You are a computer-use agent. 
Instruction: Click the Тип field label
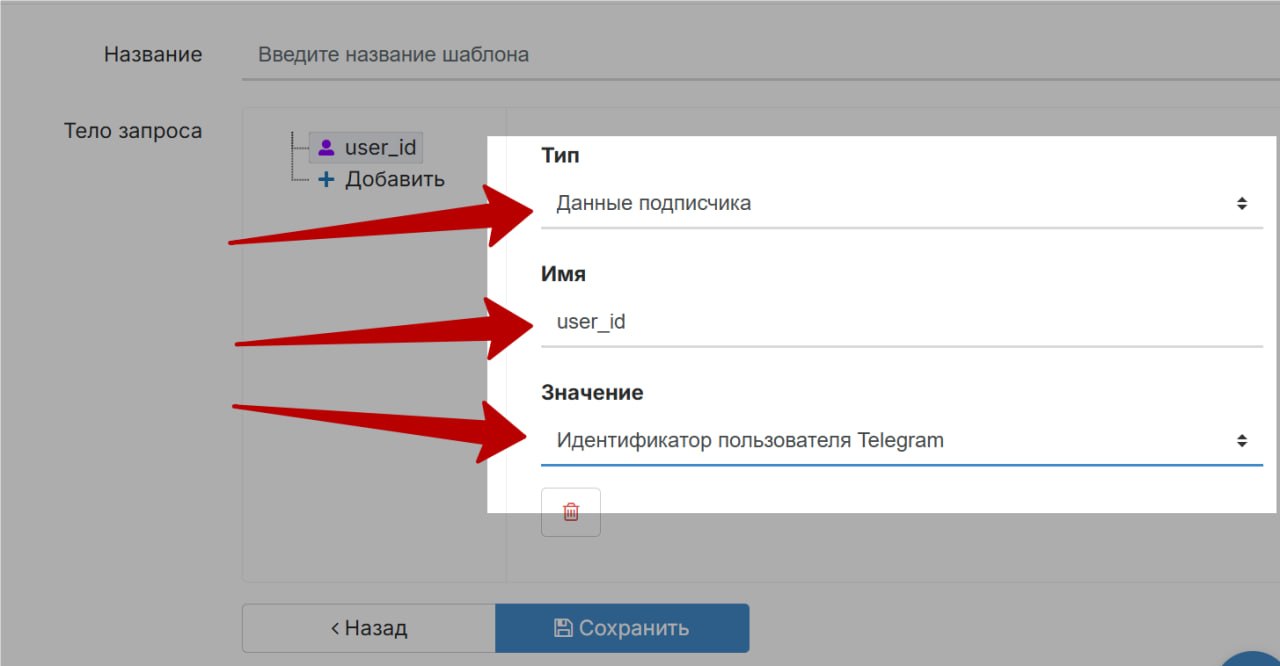560,156
